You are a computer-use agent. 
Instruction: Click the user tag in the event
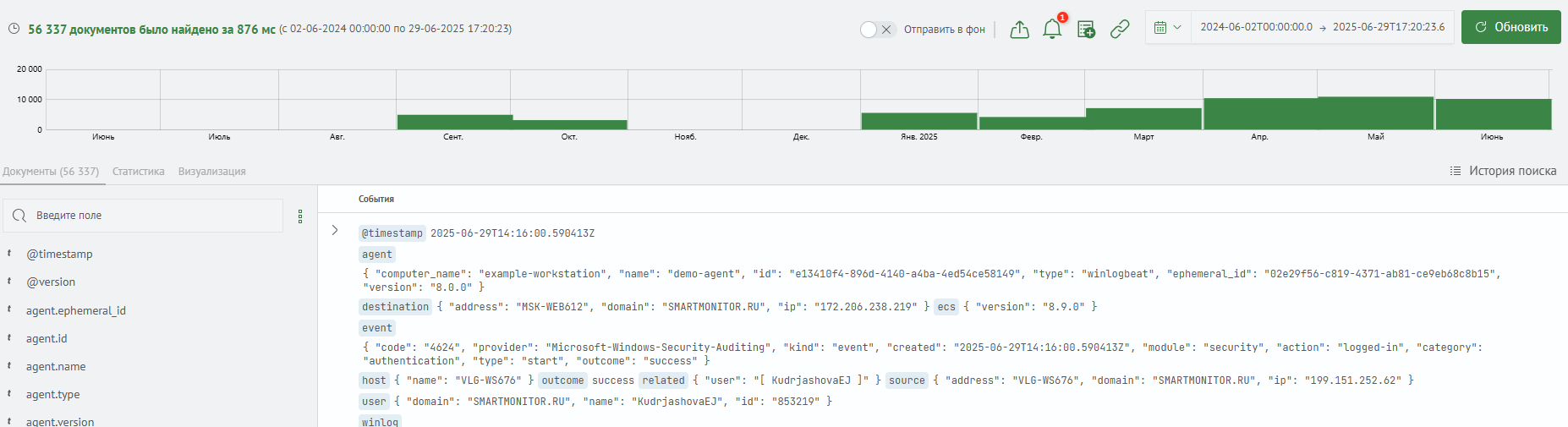point(374,402)
